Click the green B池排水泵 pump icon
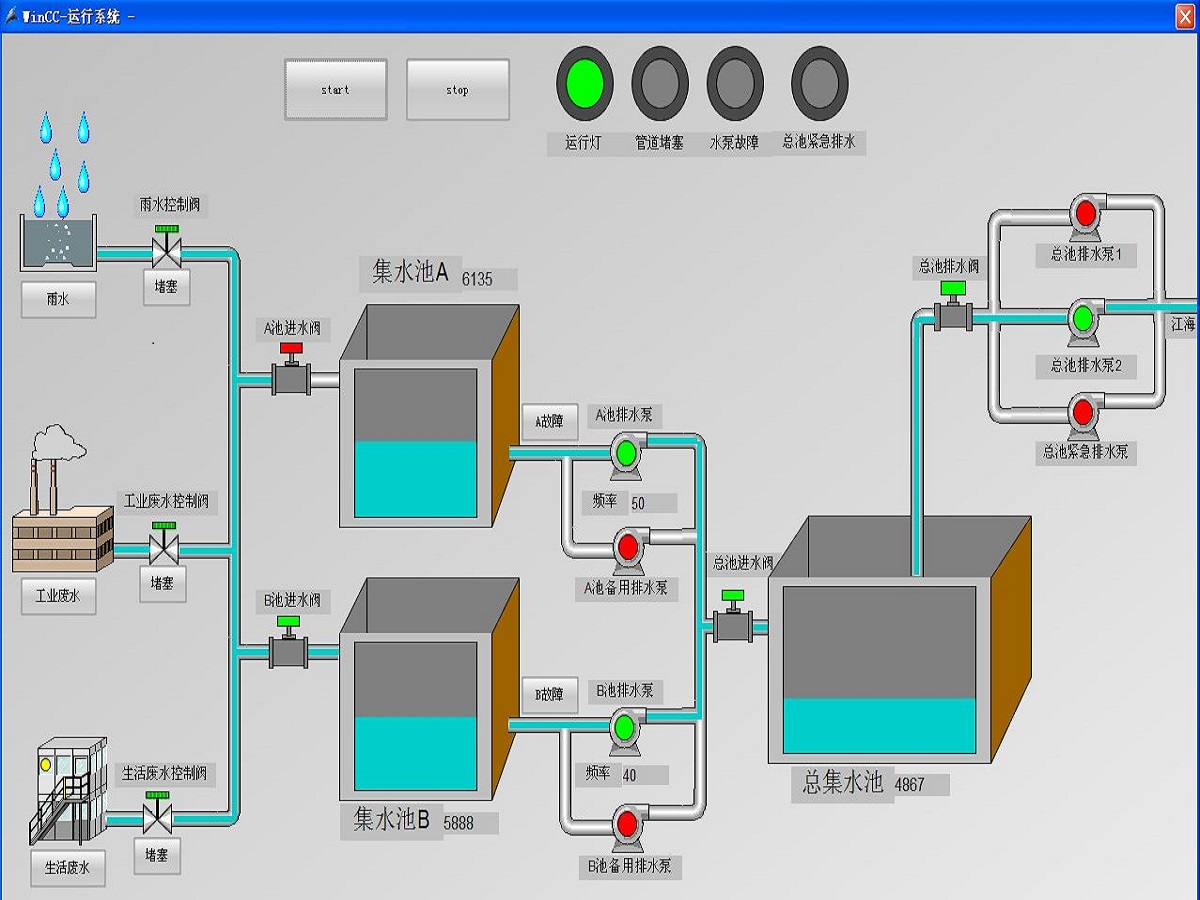 point(626,730)
